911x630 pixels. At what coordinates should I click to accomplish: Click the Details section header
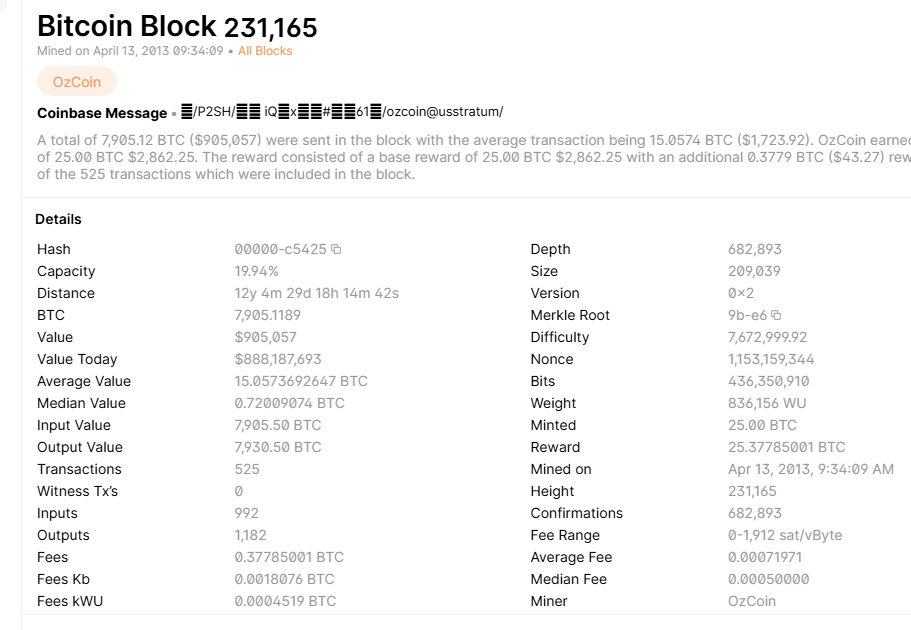click(x=58, y=219)
